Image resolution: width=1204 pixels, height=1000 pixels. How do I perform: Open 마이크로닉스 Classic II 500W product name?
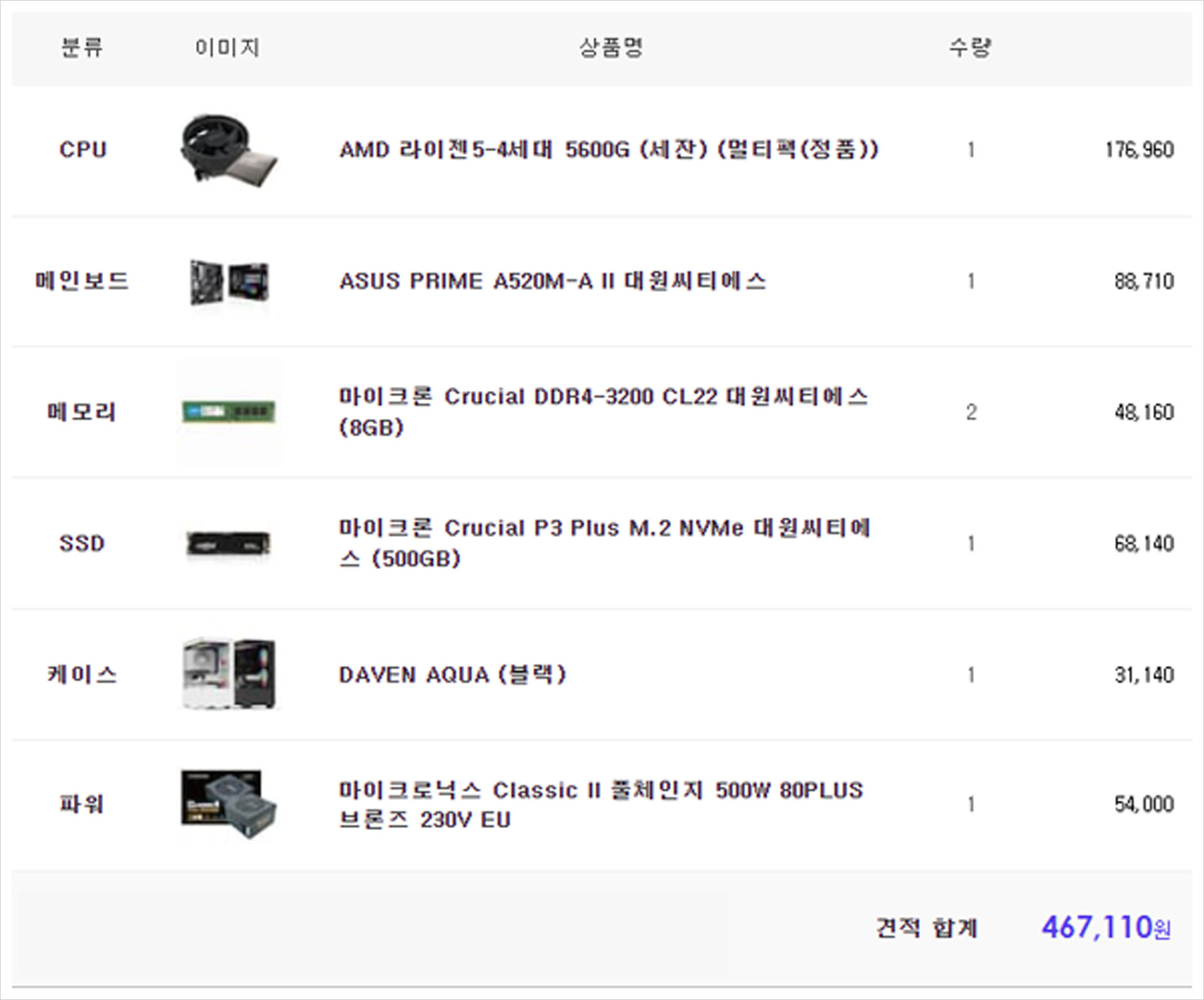601,804
